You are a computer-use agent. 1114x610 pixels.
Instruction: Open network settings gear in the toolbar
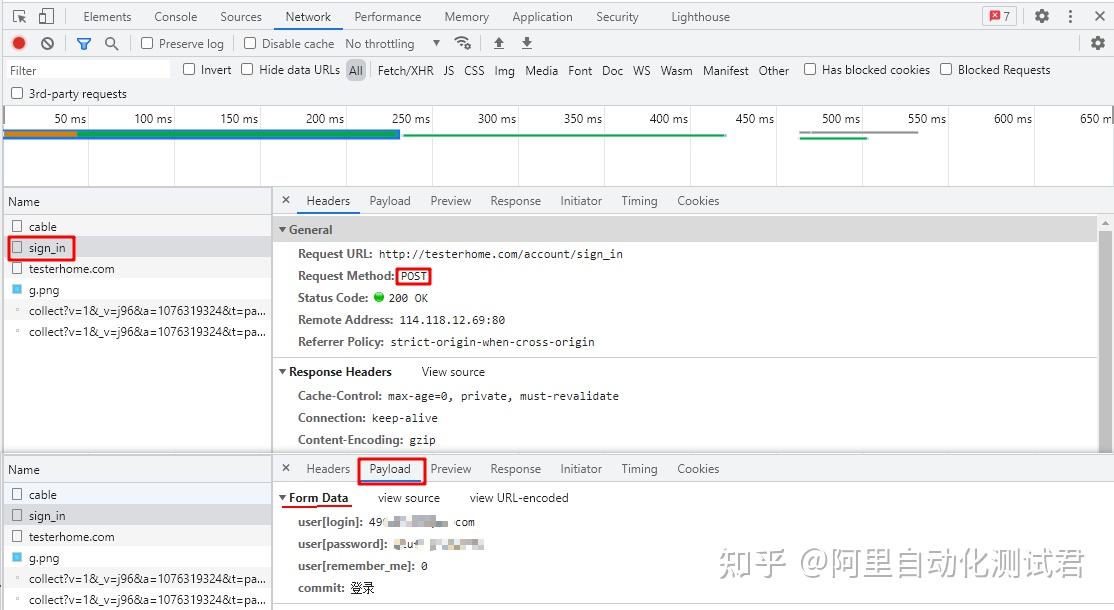(1098, 43)
